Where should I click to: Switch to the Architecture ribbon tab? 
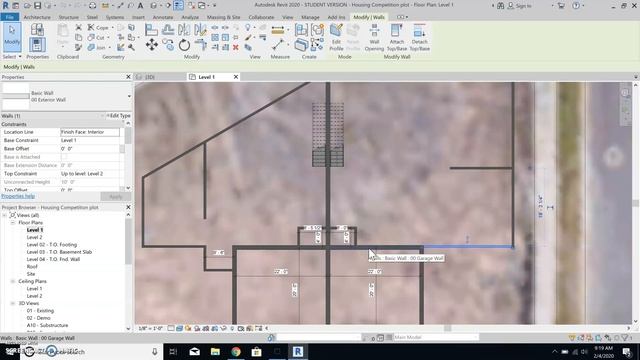click(37, 17)
